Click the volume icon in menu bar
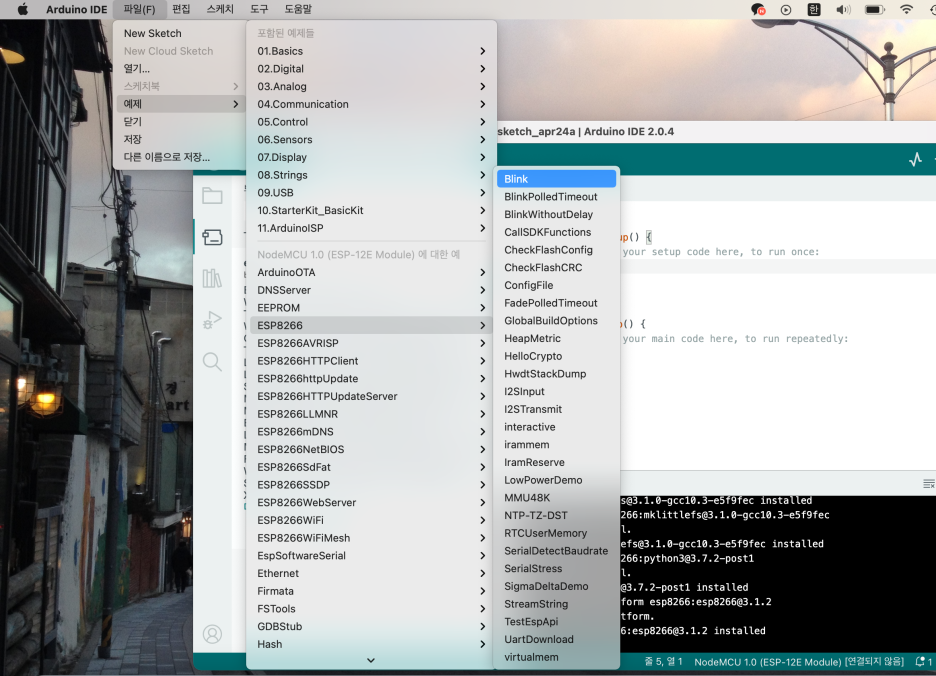The width and height of the screenshot is (936, 676). (842, 9)
